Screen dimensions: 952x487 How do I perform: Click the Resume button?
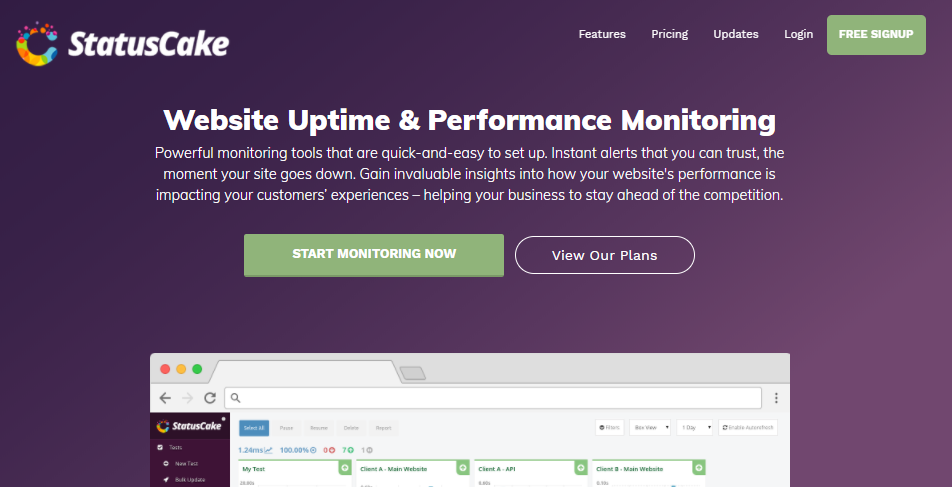(319, 428)
